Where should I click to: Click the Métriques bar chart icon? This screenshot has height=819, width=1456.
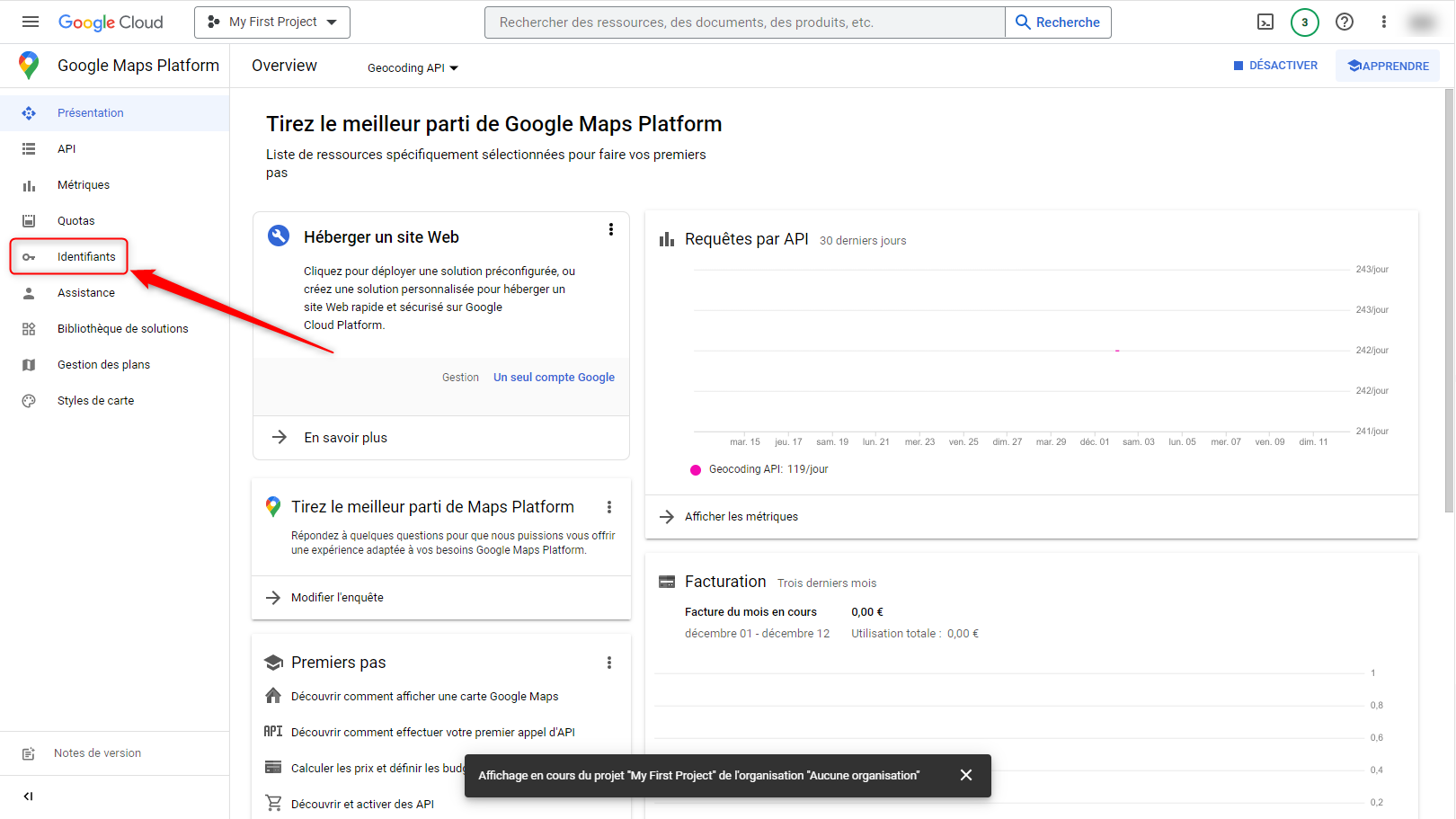point(29,185)
